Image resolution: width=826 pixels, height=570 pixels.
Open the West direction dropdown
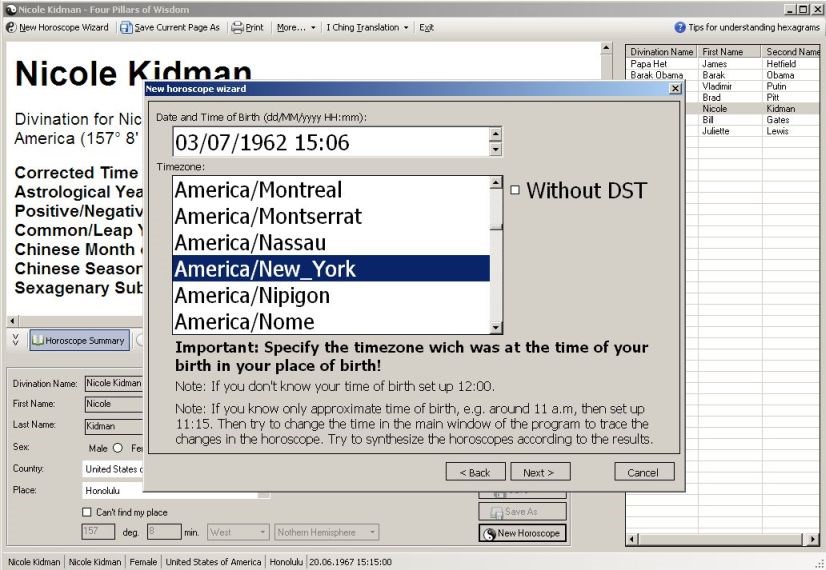coord(238,532)
